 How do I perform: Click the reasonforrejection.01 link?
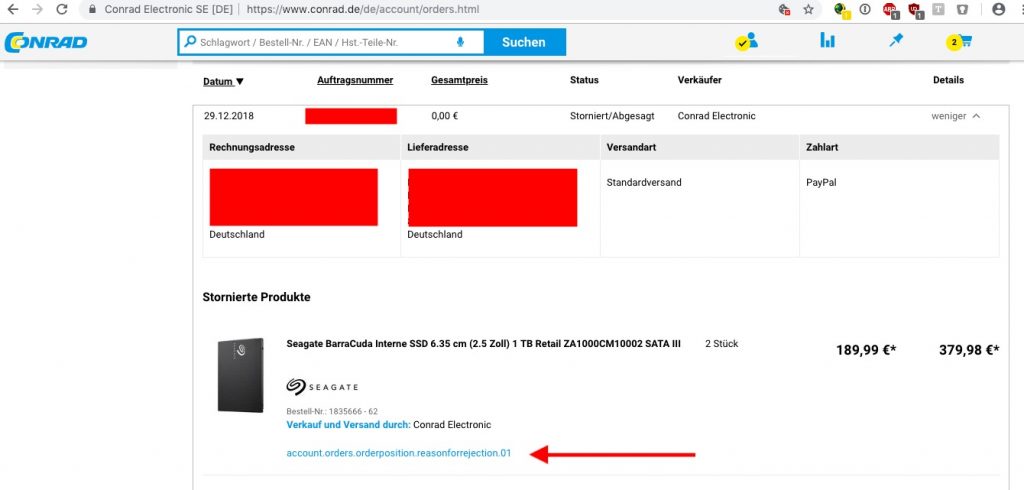click(x=399, y=453)
